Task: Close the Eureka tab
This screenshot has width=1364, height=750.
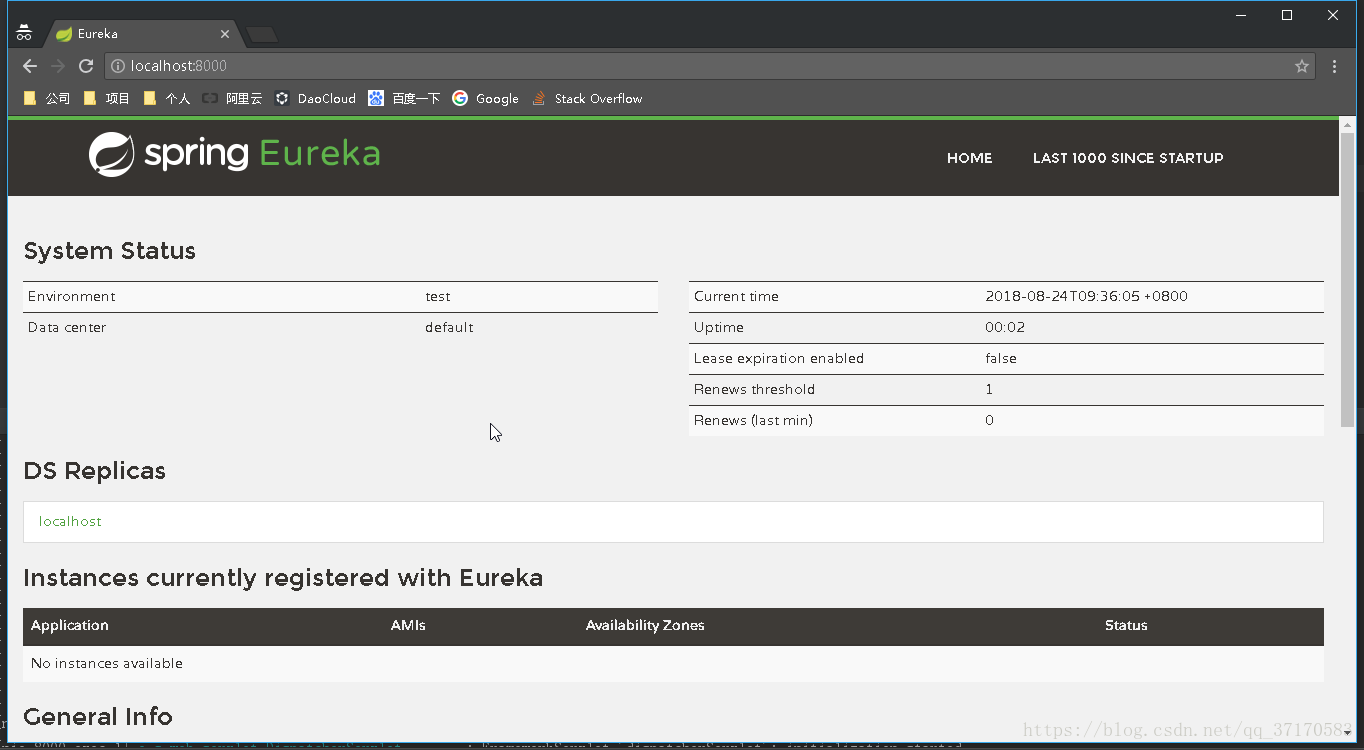Action: pos(225,34)
